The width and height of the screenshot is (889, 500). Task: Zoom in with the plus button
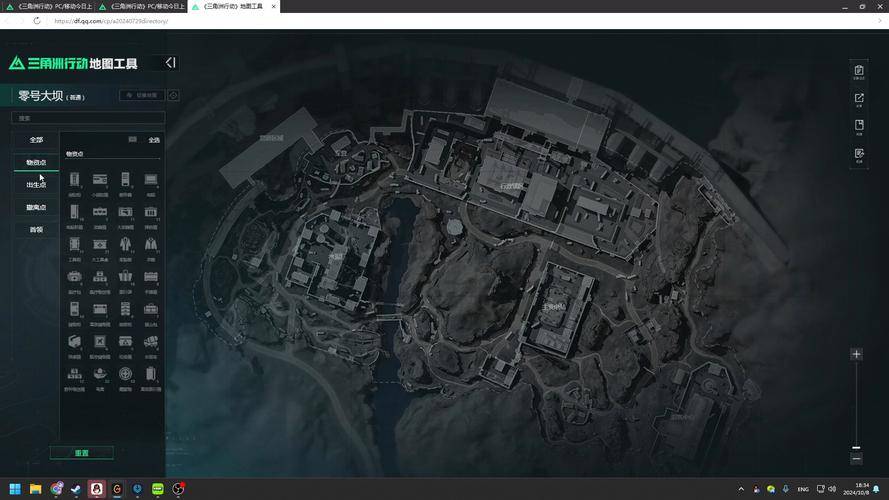[856, 354]
